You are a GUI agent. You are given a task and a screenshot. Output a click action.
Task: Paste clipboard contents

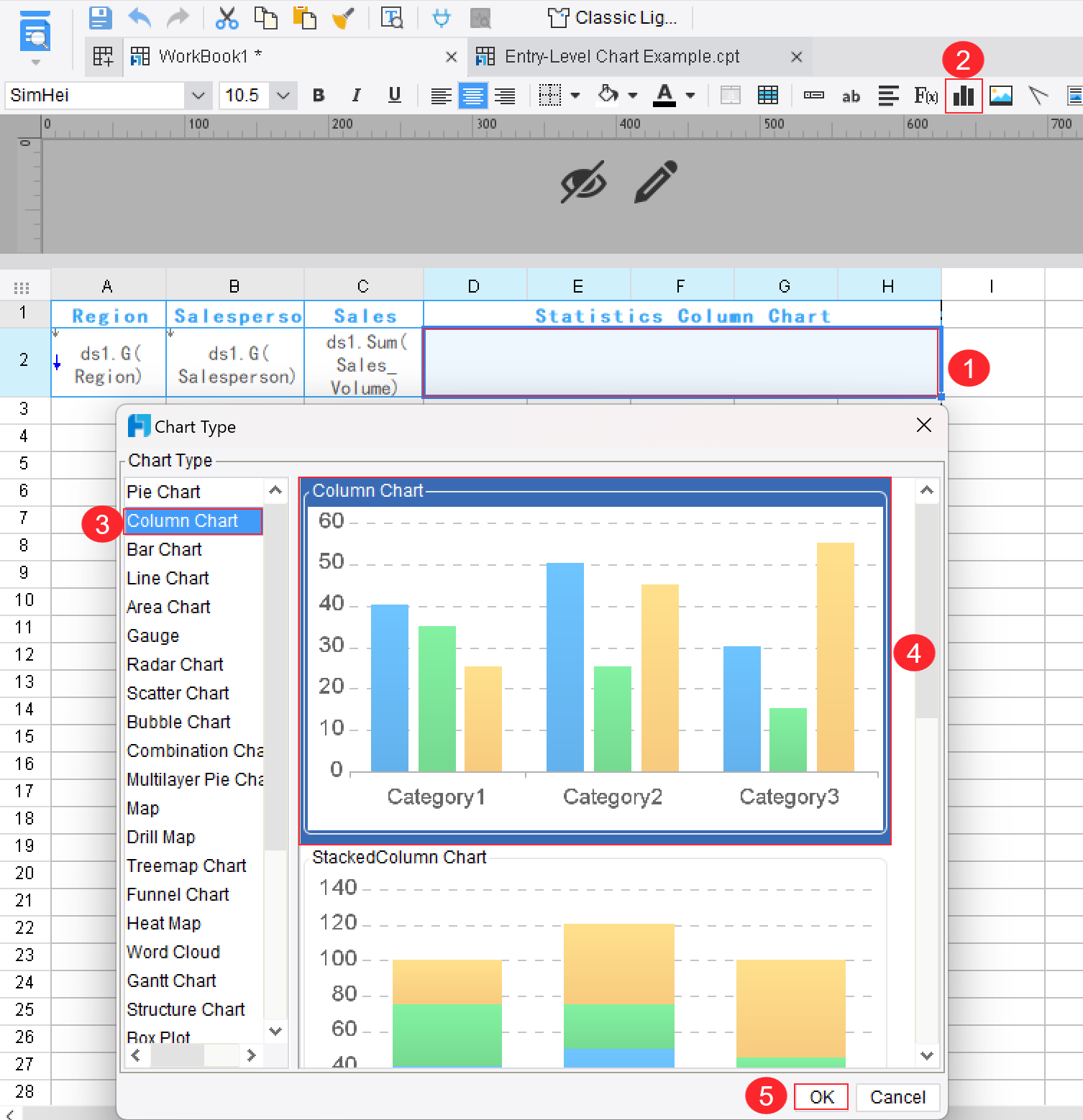tap(305, 17)
